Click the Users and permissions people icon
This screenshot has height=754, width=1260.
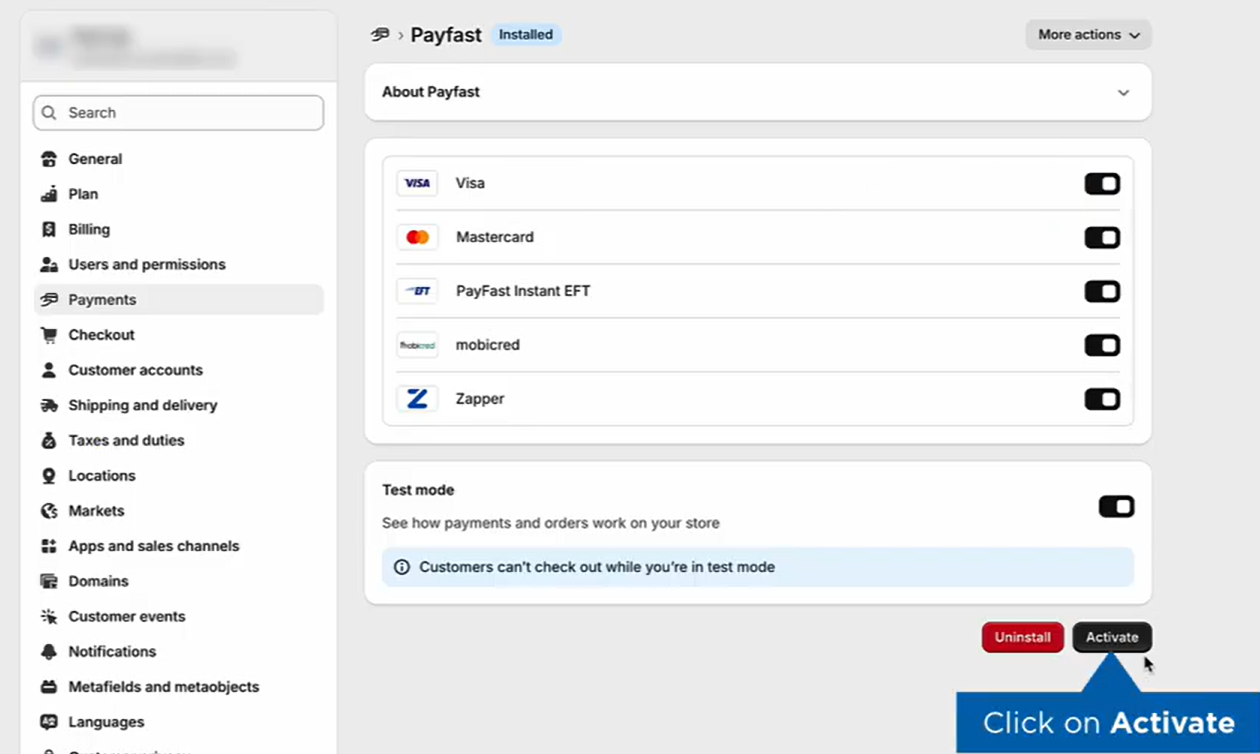[49, 264]
